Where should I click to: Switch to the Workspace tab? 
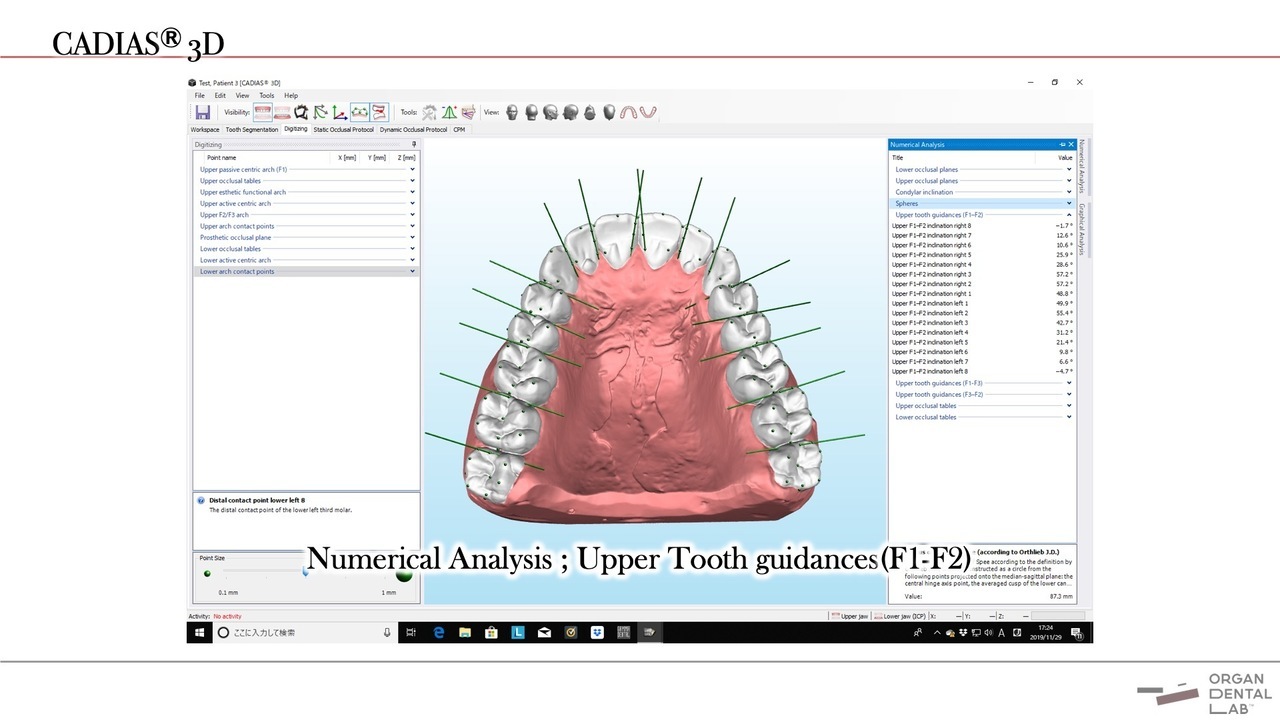coord(205,129)
